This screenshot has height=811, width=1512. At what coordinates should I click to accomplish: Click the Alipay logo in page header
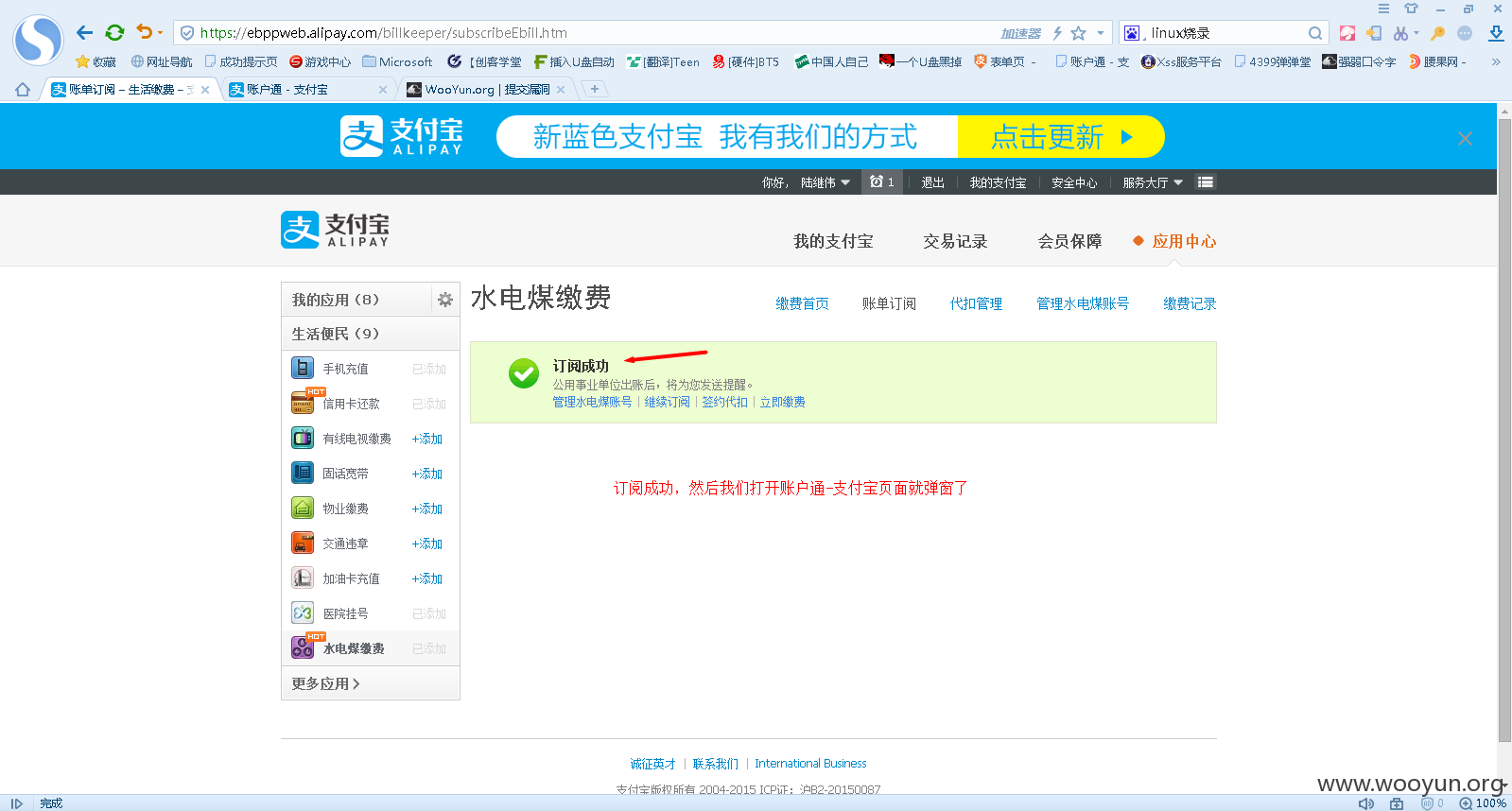pos(335,230)
